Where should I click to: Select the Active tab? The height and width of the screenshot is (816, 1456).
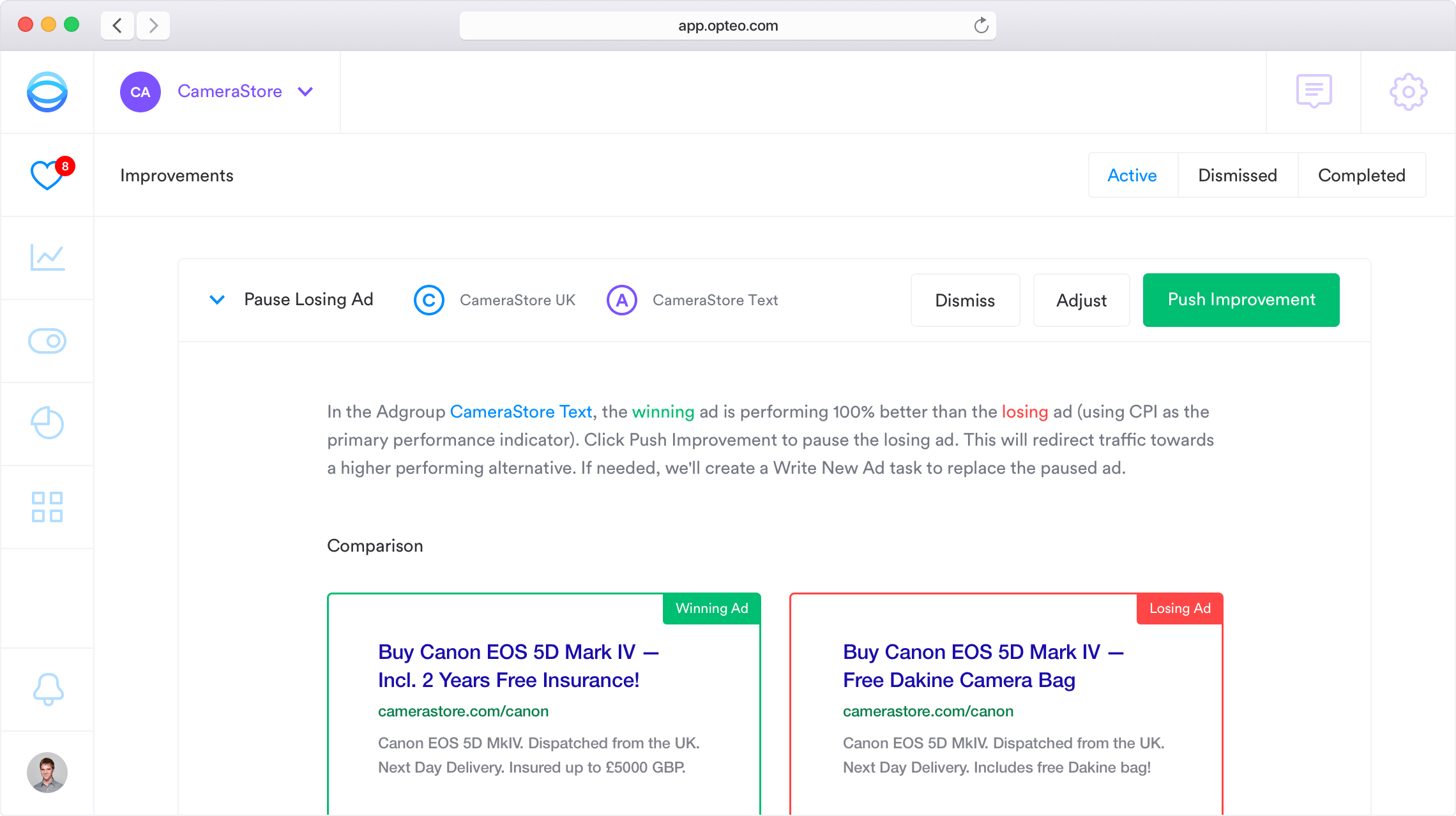[x=1132, y=175]
